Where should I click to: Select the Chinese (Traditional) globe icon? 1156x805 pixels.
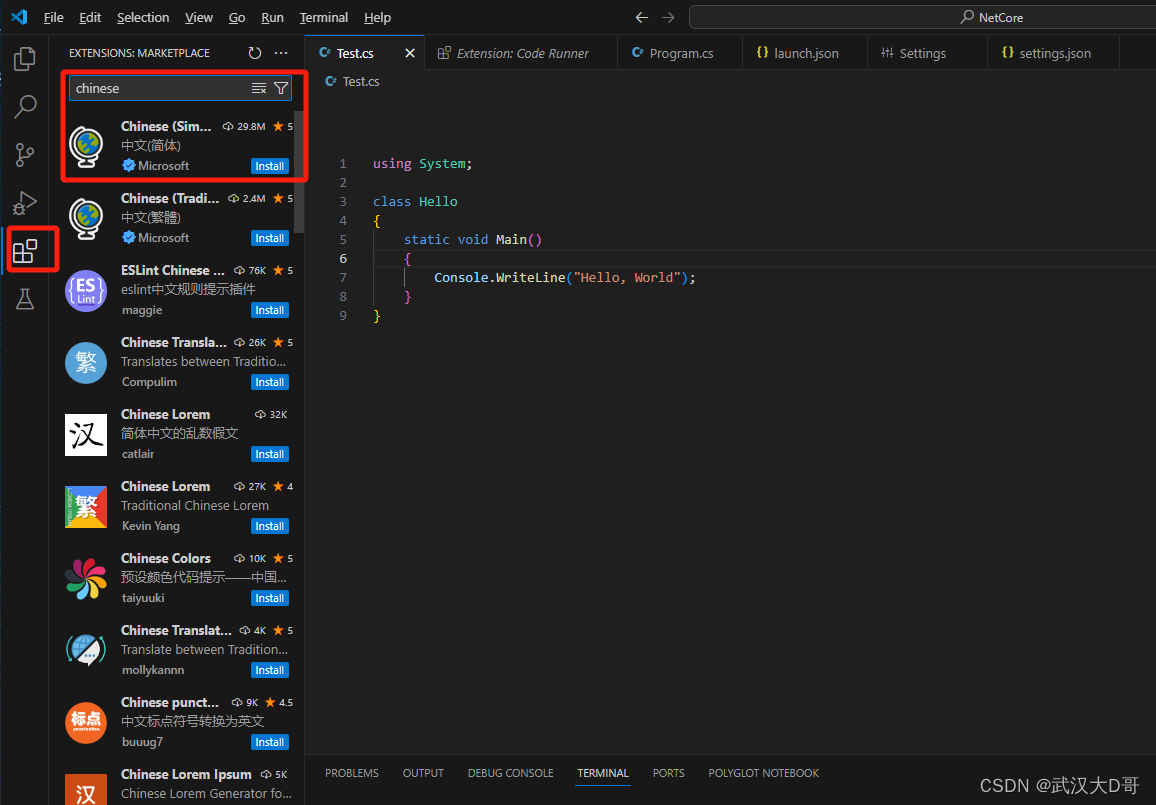(86, 218)
